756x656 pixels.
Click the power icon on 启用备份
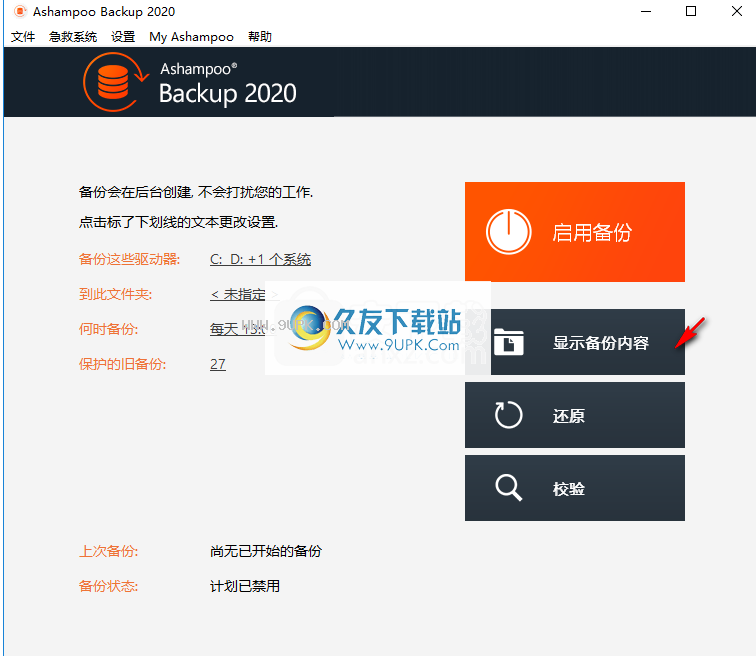click(509, 232)
